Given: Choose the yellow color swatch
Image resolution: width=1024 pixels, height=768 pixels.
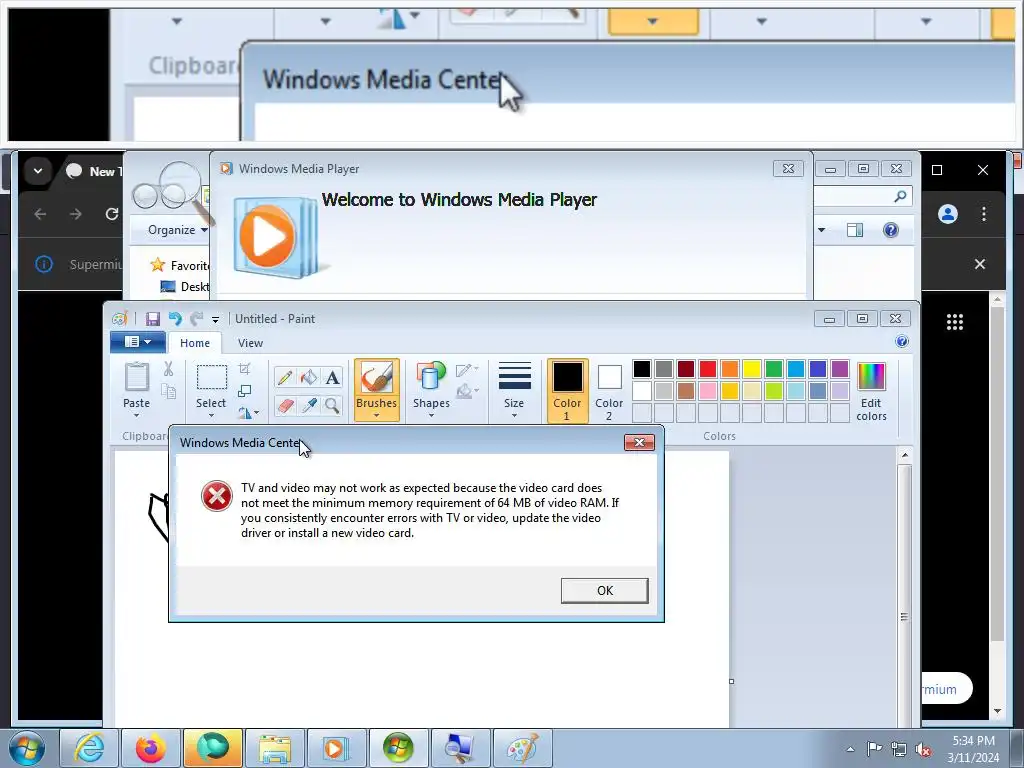Looking at the screenshot, I should pyautogui.click(x=752, y=369).
